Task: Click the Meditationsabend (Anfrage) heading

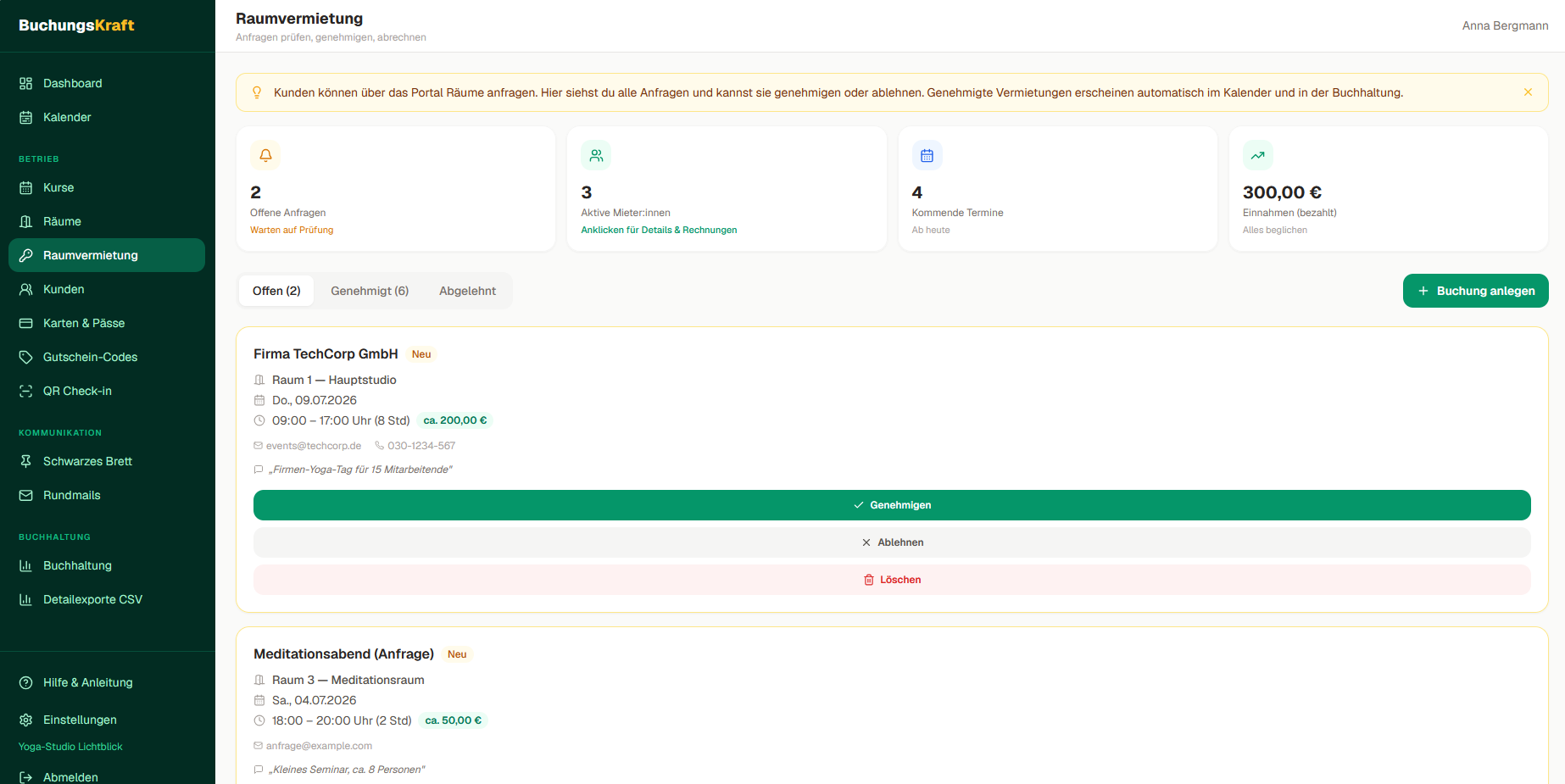Action: [343, 654]
